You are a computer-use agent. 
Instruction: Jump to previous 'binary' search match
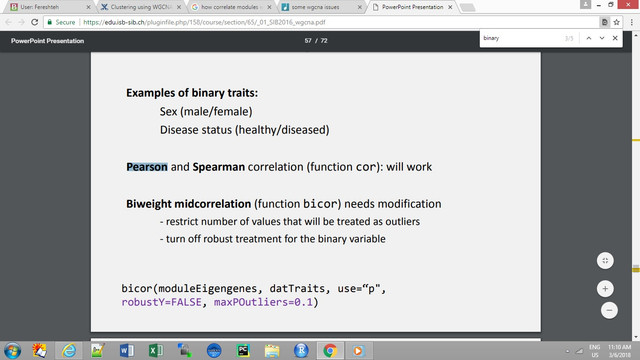[x=589, y=38]
